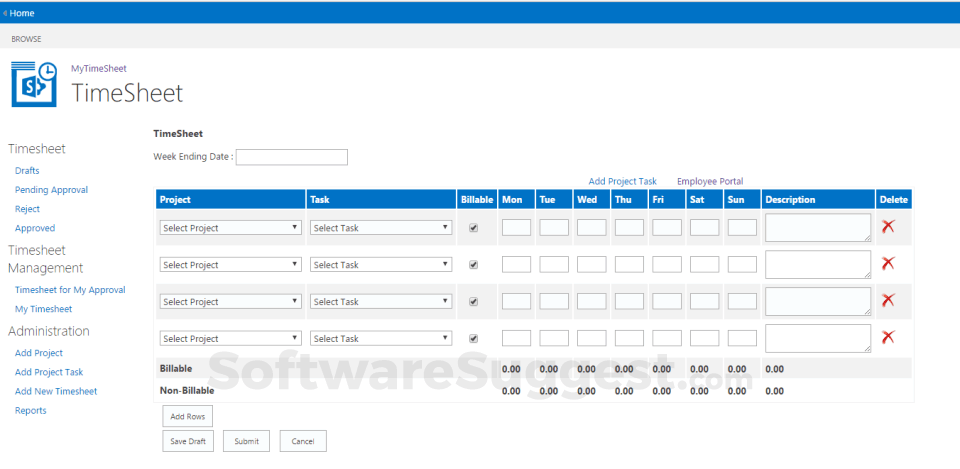Screen dimensions: 960x469
Task: Click the Week Ending Date field
Action: click(291, 157)
